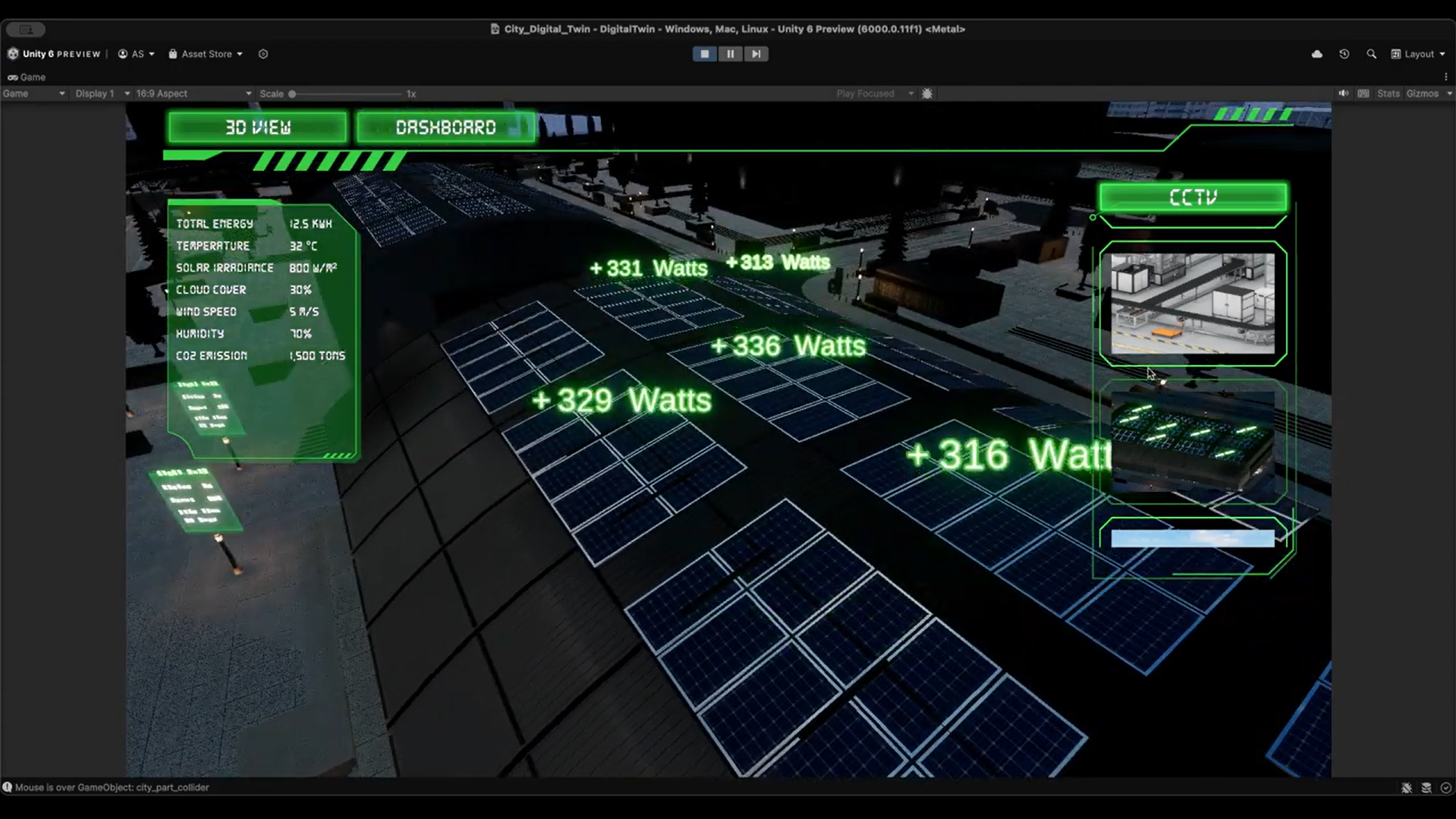1456x819 pixels.
Task: Click the +329 Watts label
Action: click(621, 400)
